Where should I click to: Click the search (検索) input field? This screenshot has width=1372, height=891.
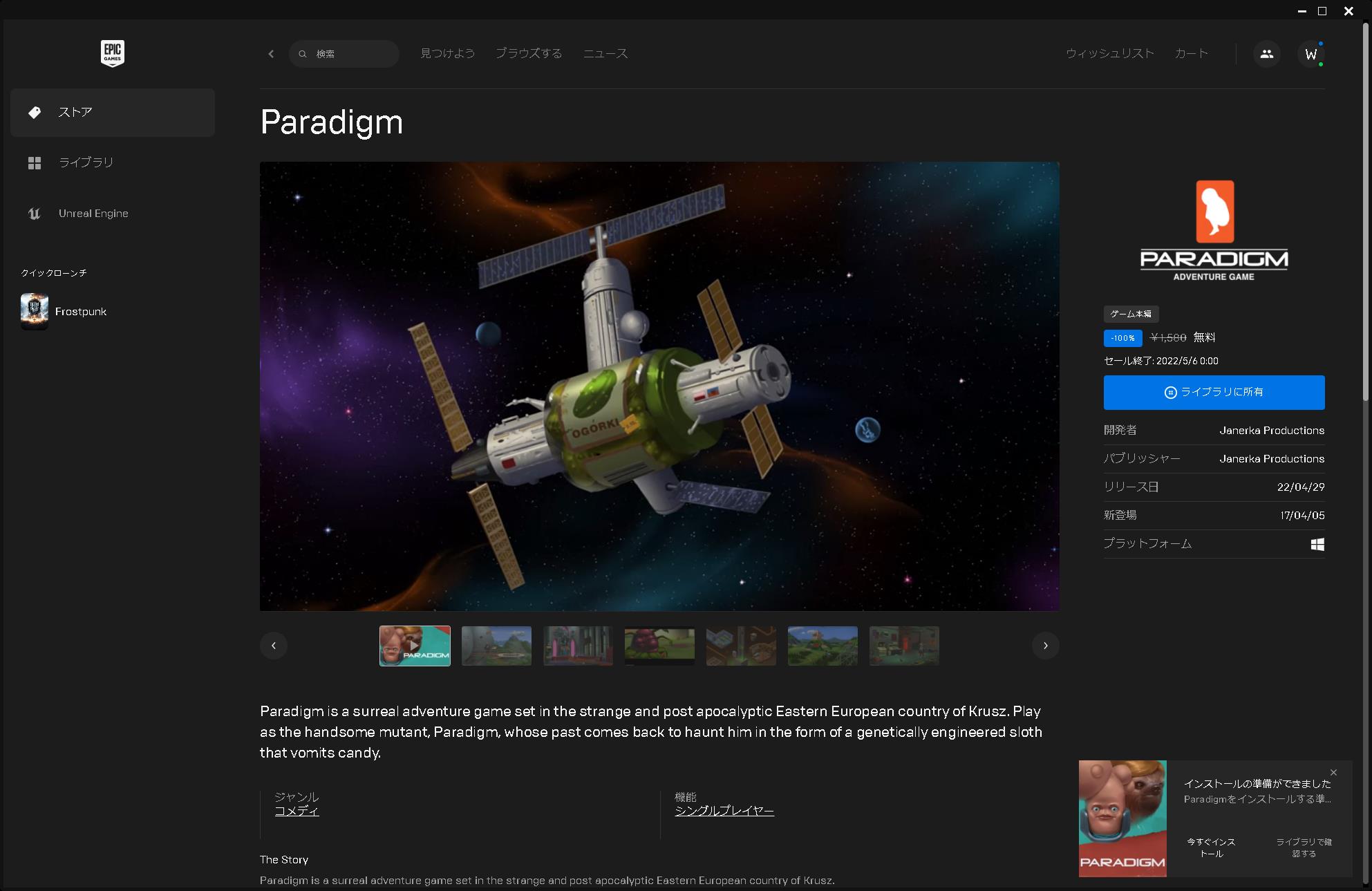tap(353, 54)
